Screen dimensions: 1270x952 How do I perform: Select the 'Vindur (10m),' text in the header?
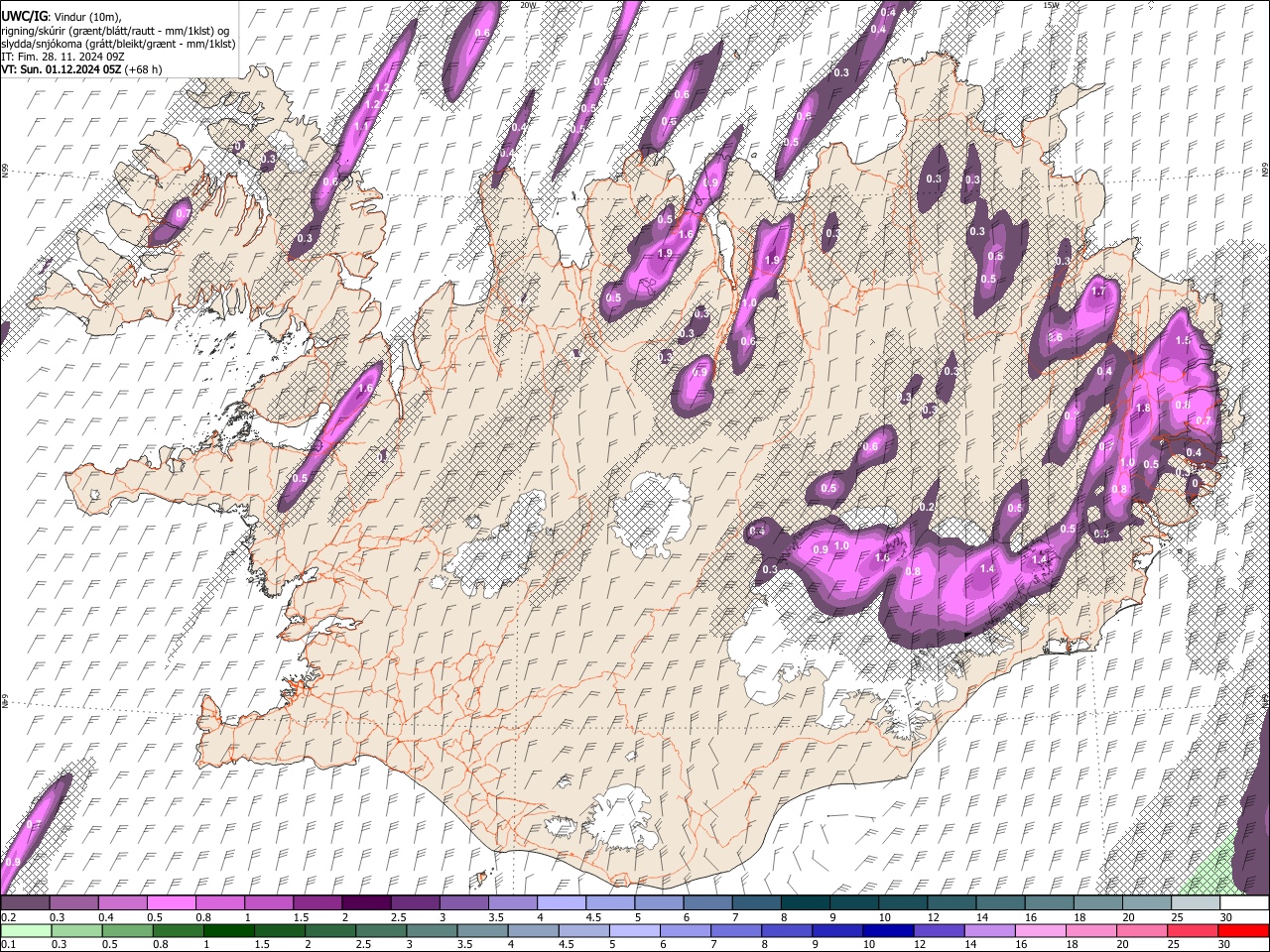coord(88,17)
